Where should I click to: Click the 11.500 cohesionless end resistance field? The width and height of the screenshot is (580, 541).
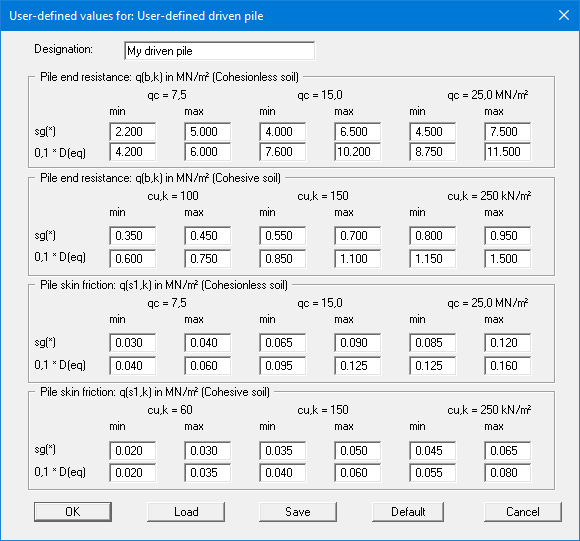click(508, 152)
